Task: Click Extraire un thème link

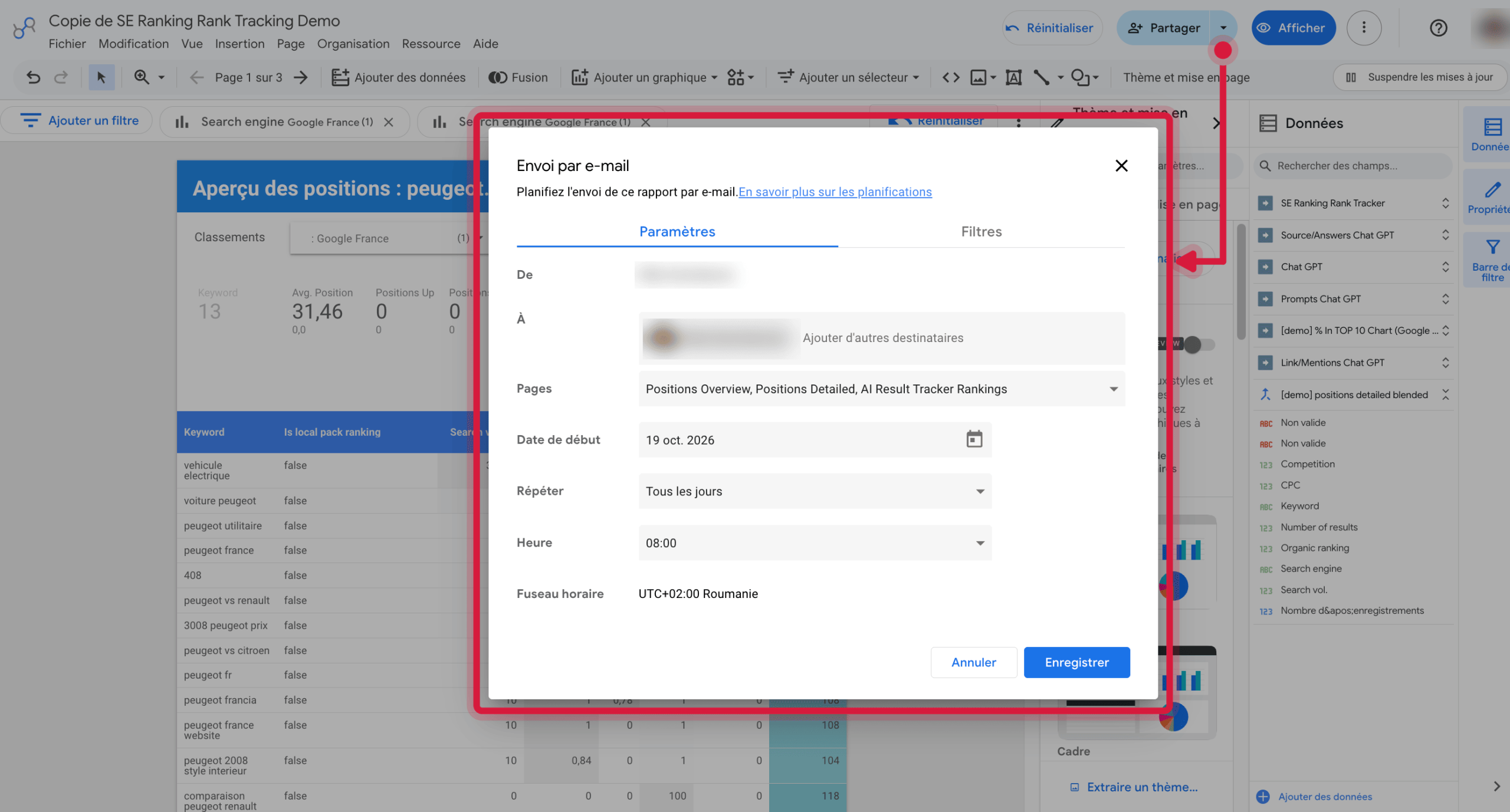Action: pos(1134,787)
